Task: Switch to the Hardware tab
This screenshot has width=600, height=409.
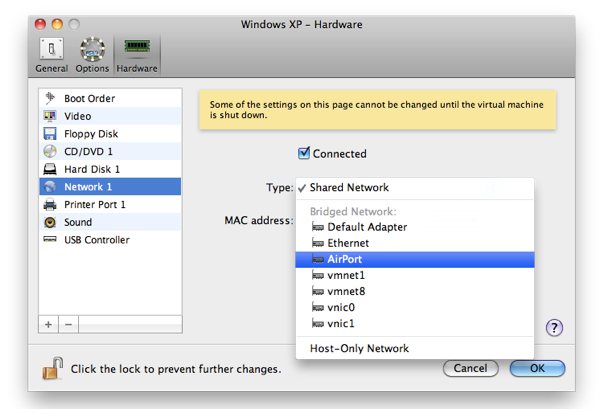Action: (136, 54)
